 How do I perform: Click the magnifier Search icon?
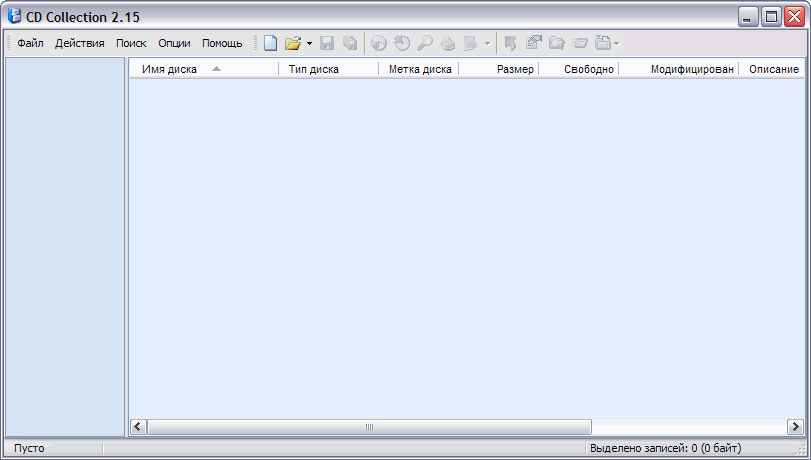(425, 43)
